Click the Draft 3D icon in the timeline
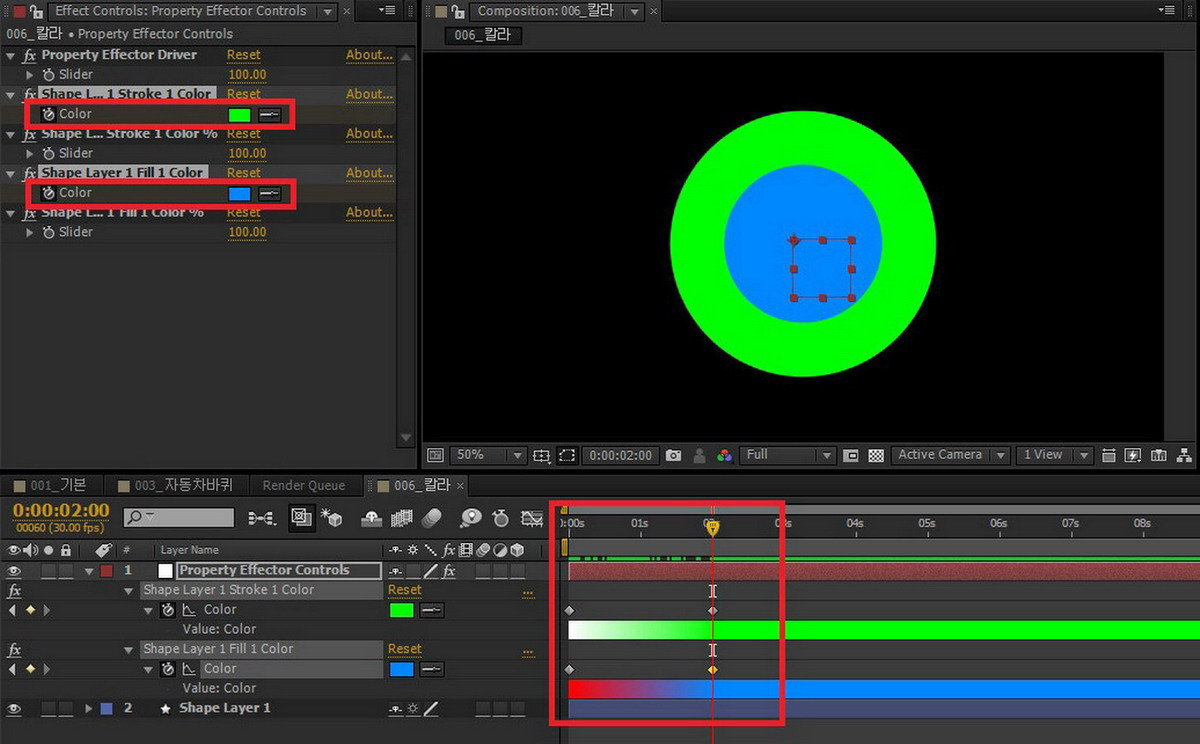 click(x=331, y=518)
